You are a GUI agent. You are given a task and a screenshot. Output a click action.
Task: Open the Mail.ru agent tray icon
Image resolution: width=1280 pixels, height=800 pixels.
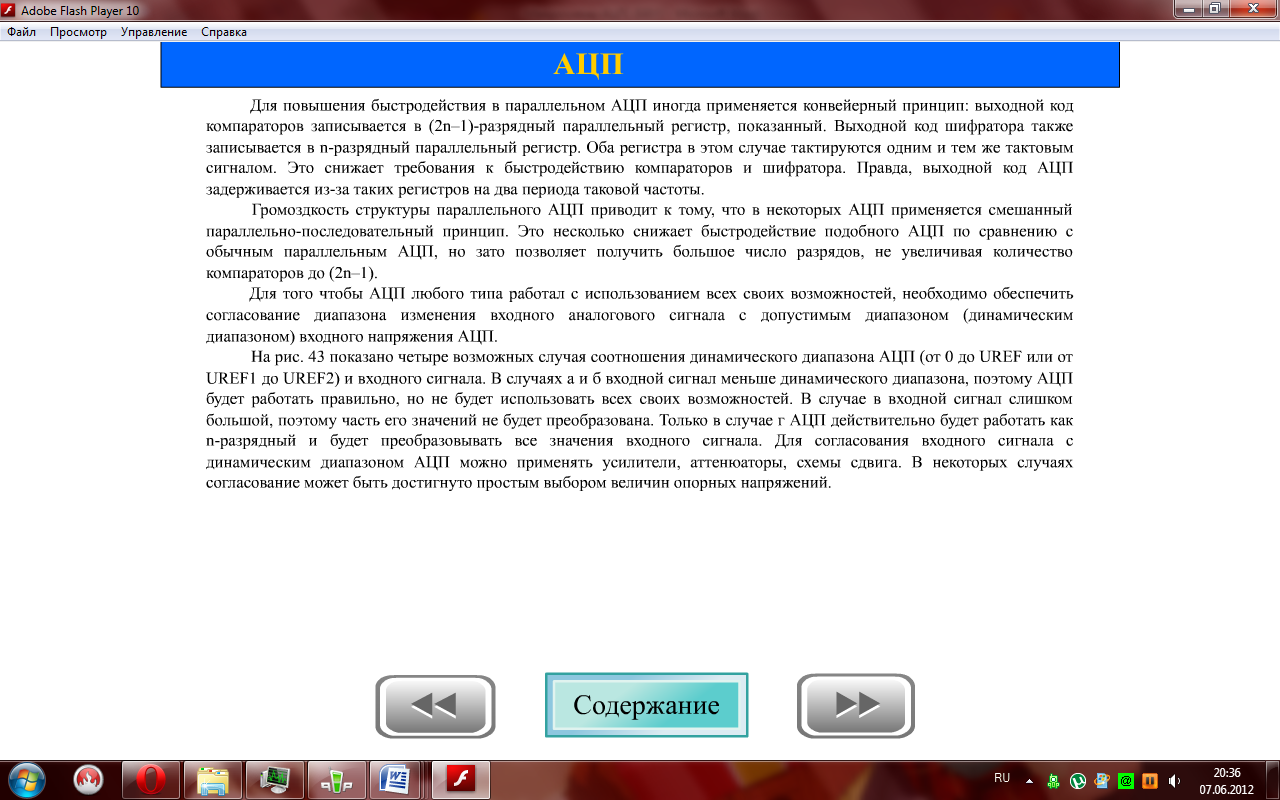tap(1126, 781)
